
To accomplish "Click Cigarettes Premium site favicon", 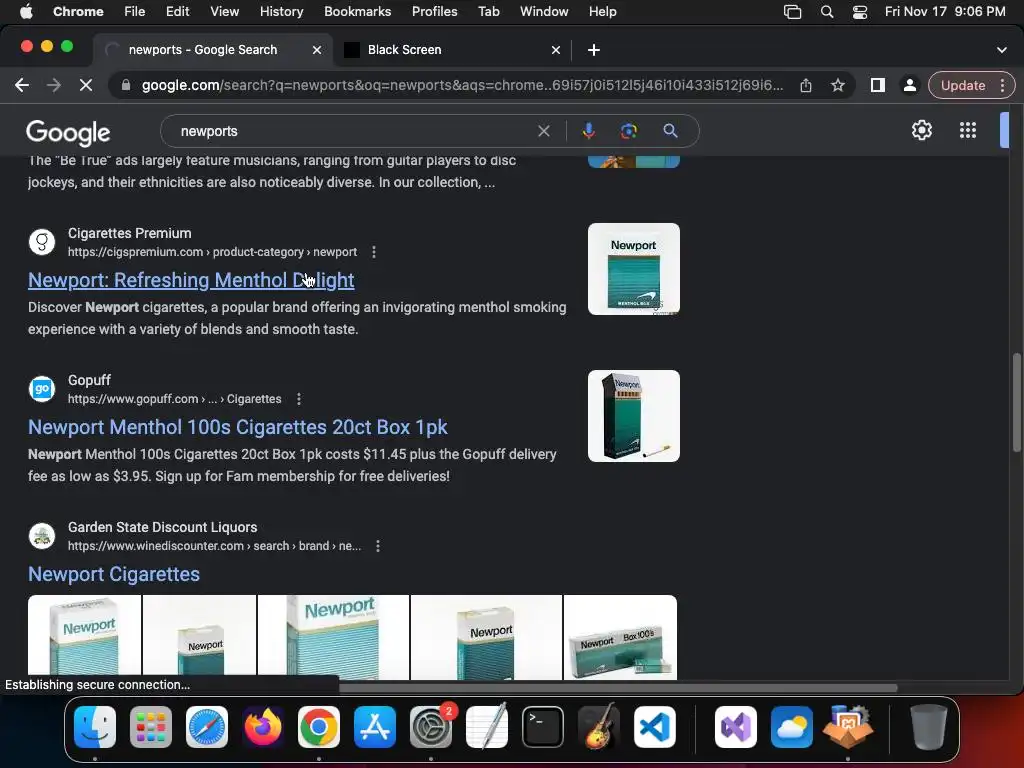I will click(42, 242).
